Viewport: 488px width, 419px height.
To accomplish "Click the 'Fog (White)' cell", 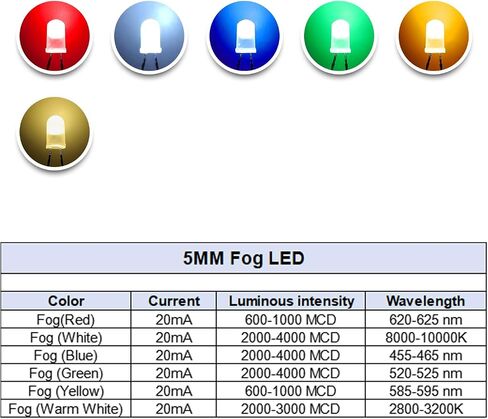I will [66, 338].
